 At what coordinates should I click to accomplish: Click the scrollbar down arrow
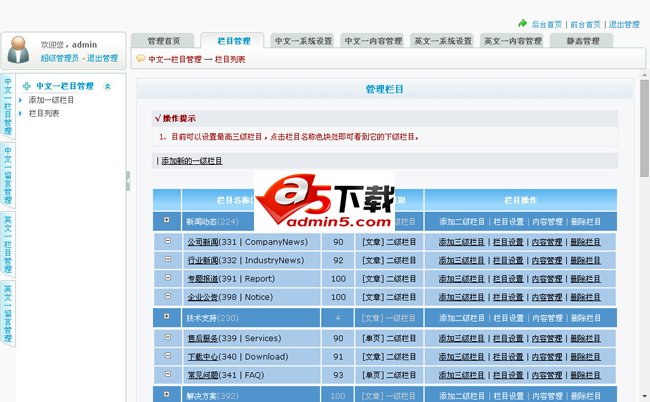click(644, 397)
